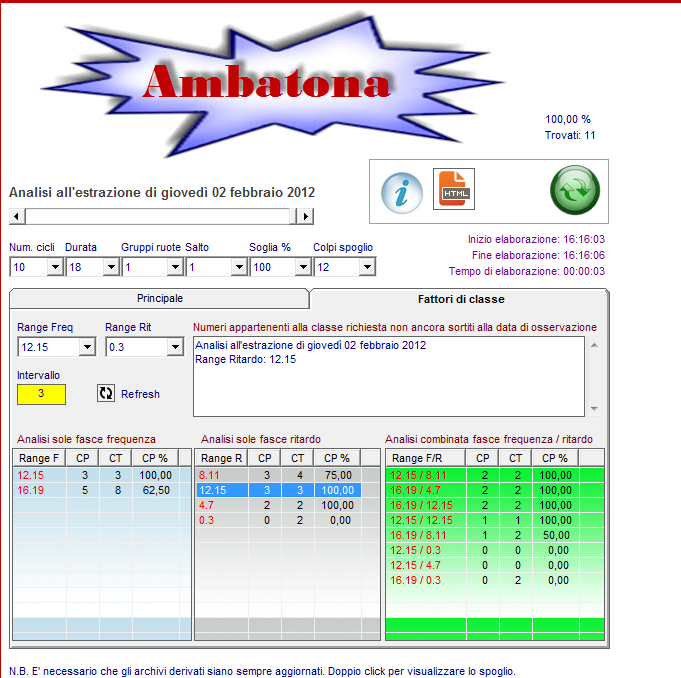Click the 100,00 % progress label
The image size is (681, 678).
[x=568, y=119]
